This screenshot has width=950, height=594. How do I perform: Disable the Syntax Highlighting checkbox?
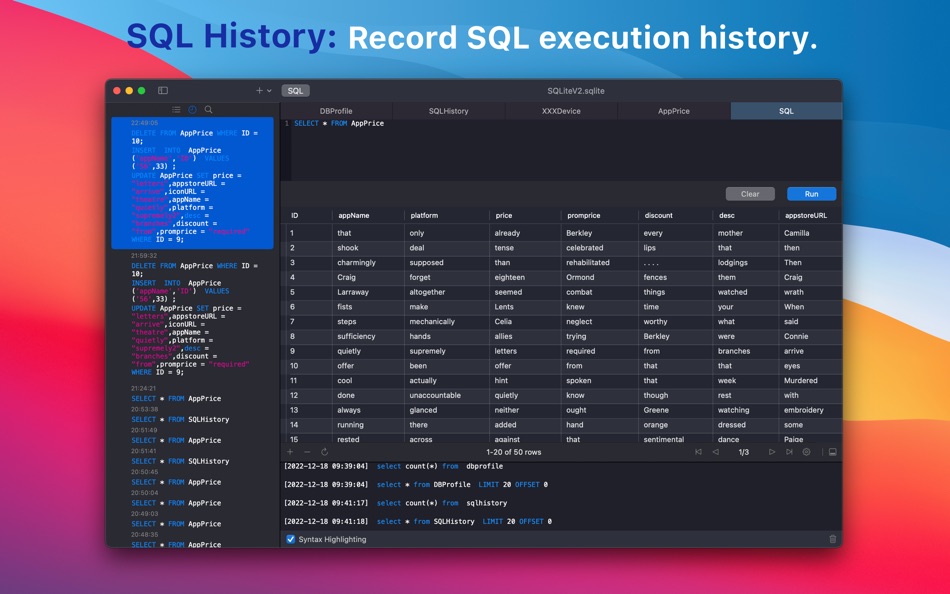(291, 539)
